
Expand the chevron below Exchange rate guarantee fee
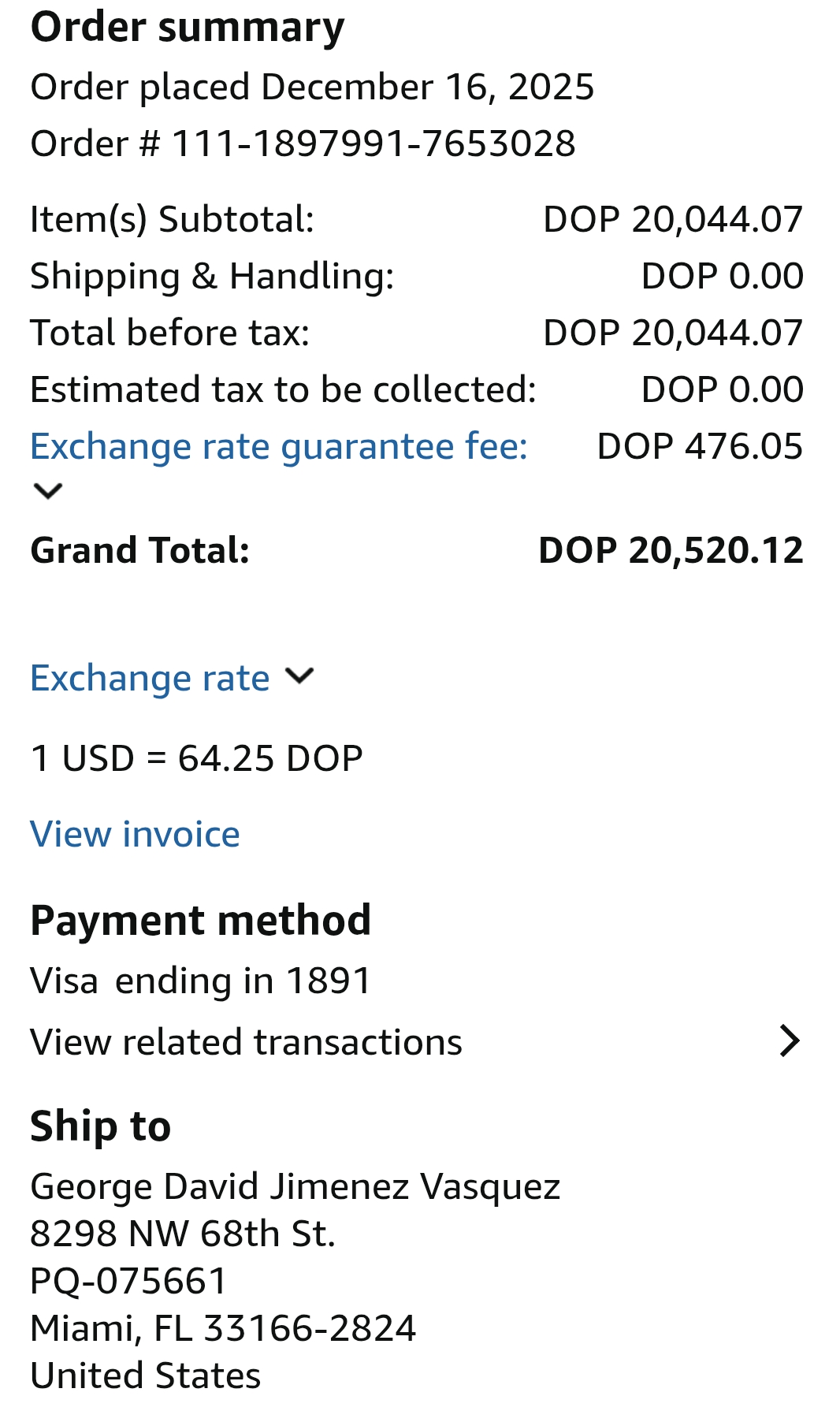[48, 491]
